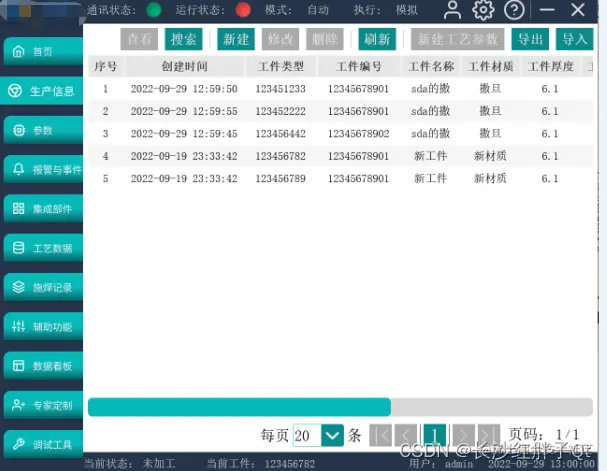Click the 创建时间 column header
The height and width of the screenshot is (471, 607).
click(184, 66)
